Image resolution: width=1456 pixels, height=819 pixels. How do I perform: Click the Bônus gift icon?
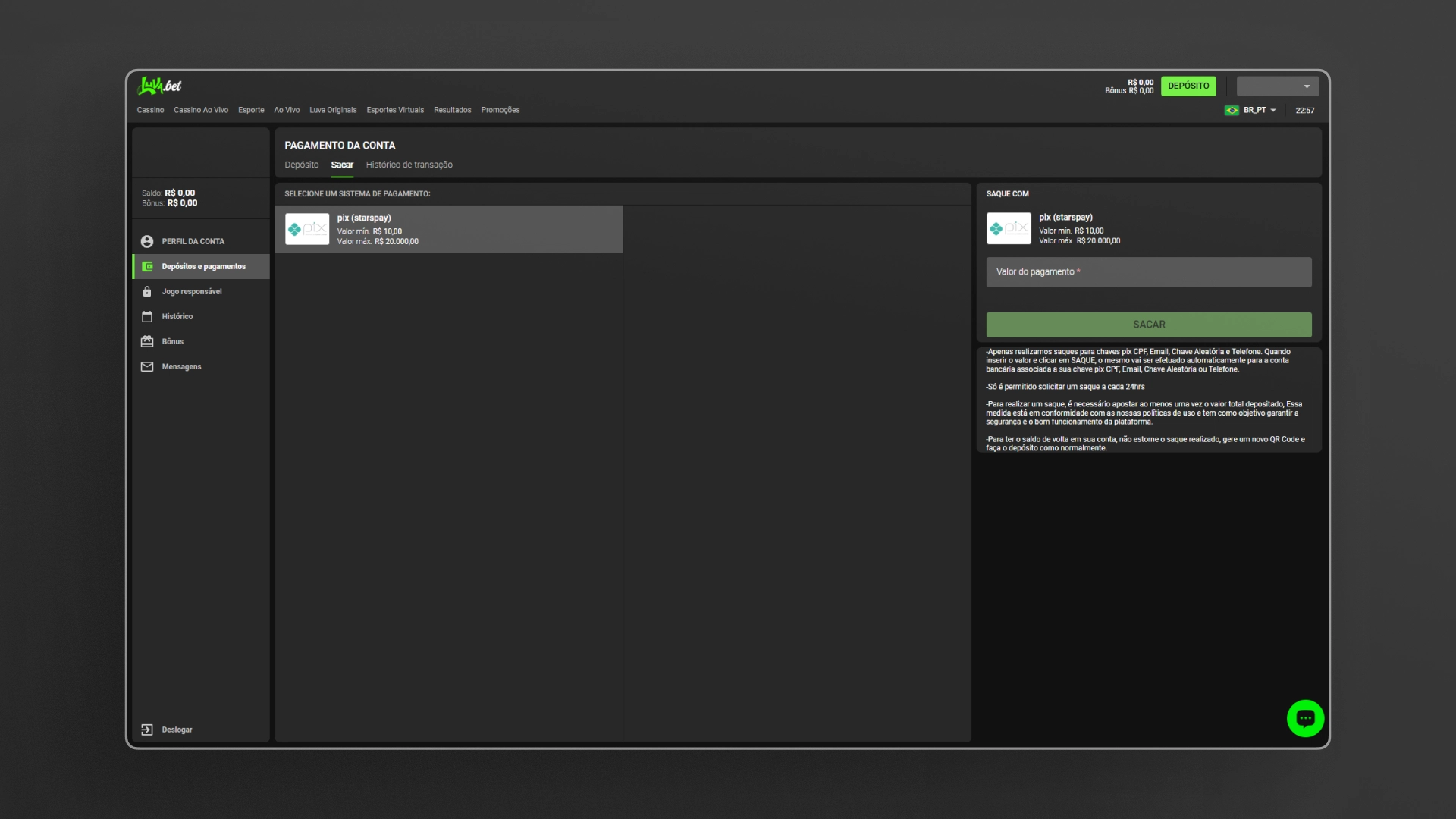pos(147,341)
